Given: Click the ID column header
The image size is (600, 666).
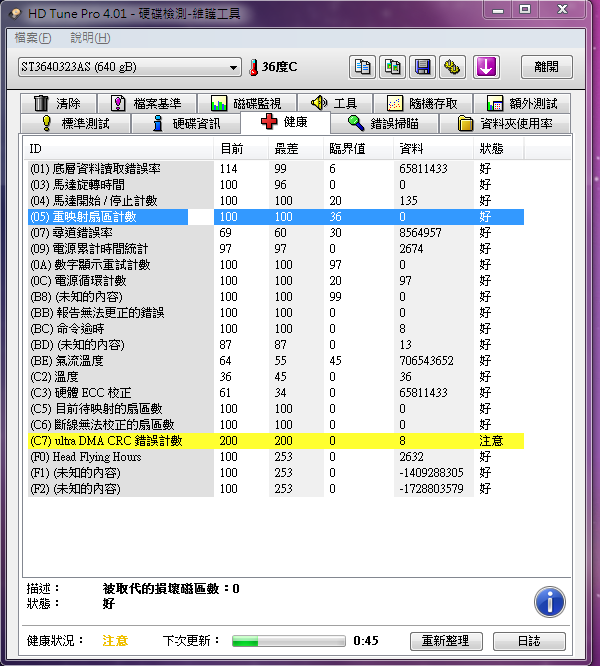Looking at the screenshot, I should pyautogui.click(x=118, y=149).
